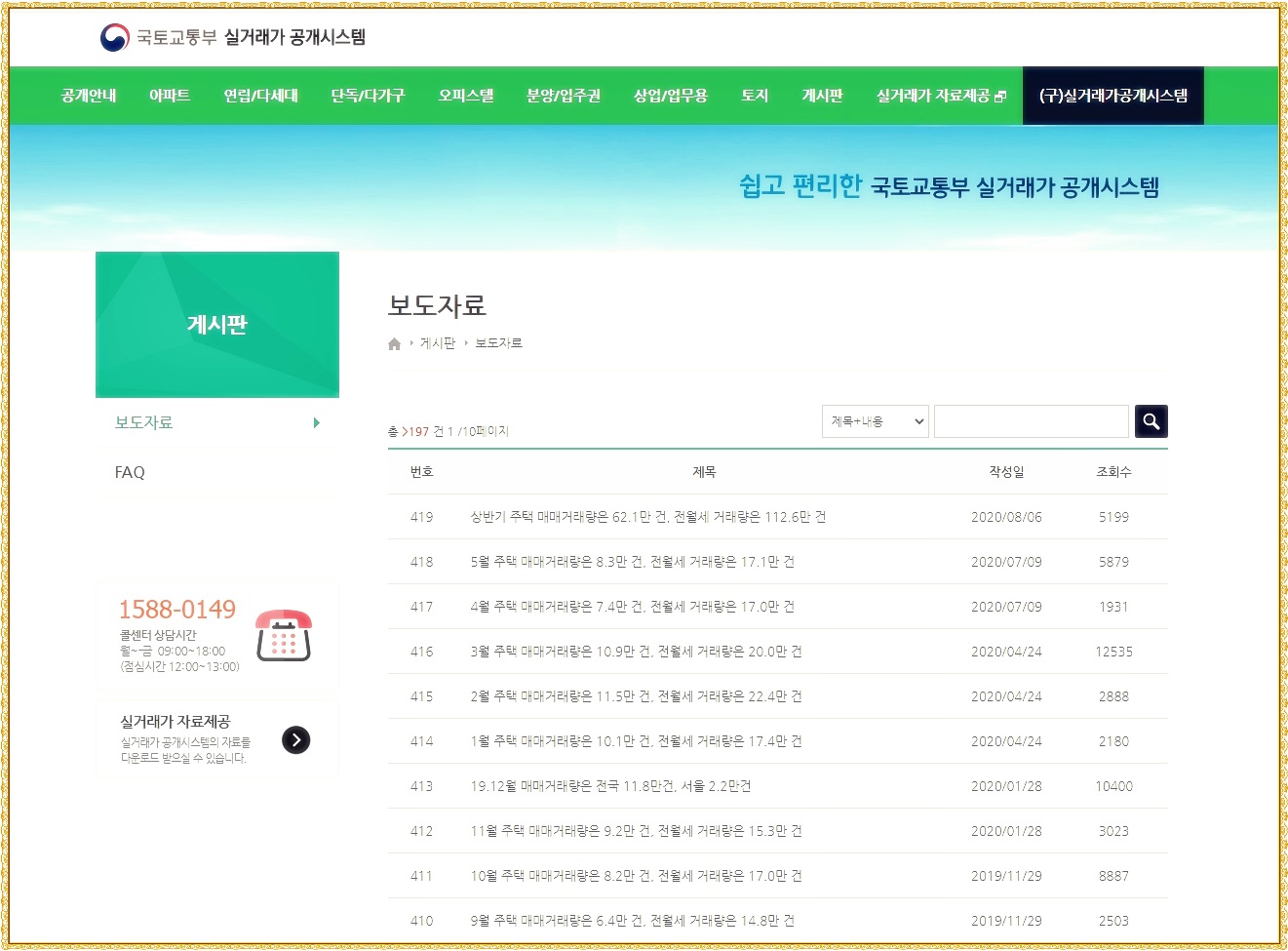Open post 415 about 2월 주택 매매거래량

(637, 696)
